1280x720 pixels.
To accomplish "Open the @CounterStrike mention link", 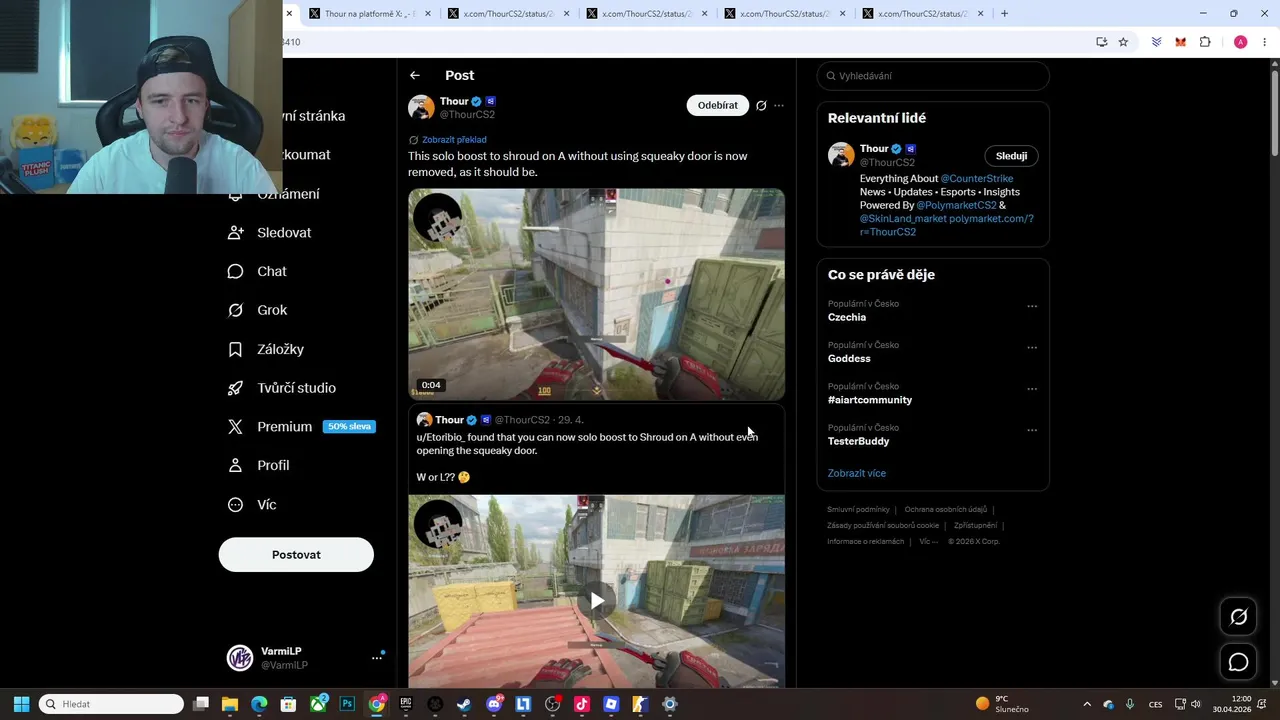I will [x=977, y=179].
